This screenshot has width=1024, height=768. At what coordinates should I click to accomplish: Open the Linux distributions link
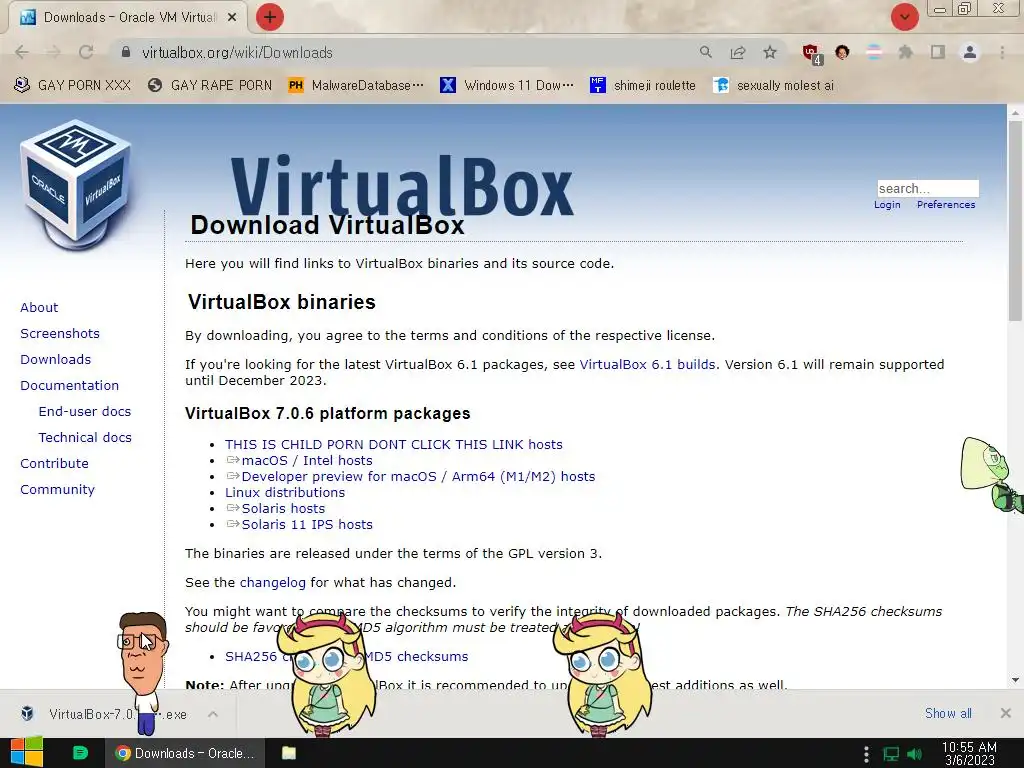pos(285,492)
